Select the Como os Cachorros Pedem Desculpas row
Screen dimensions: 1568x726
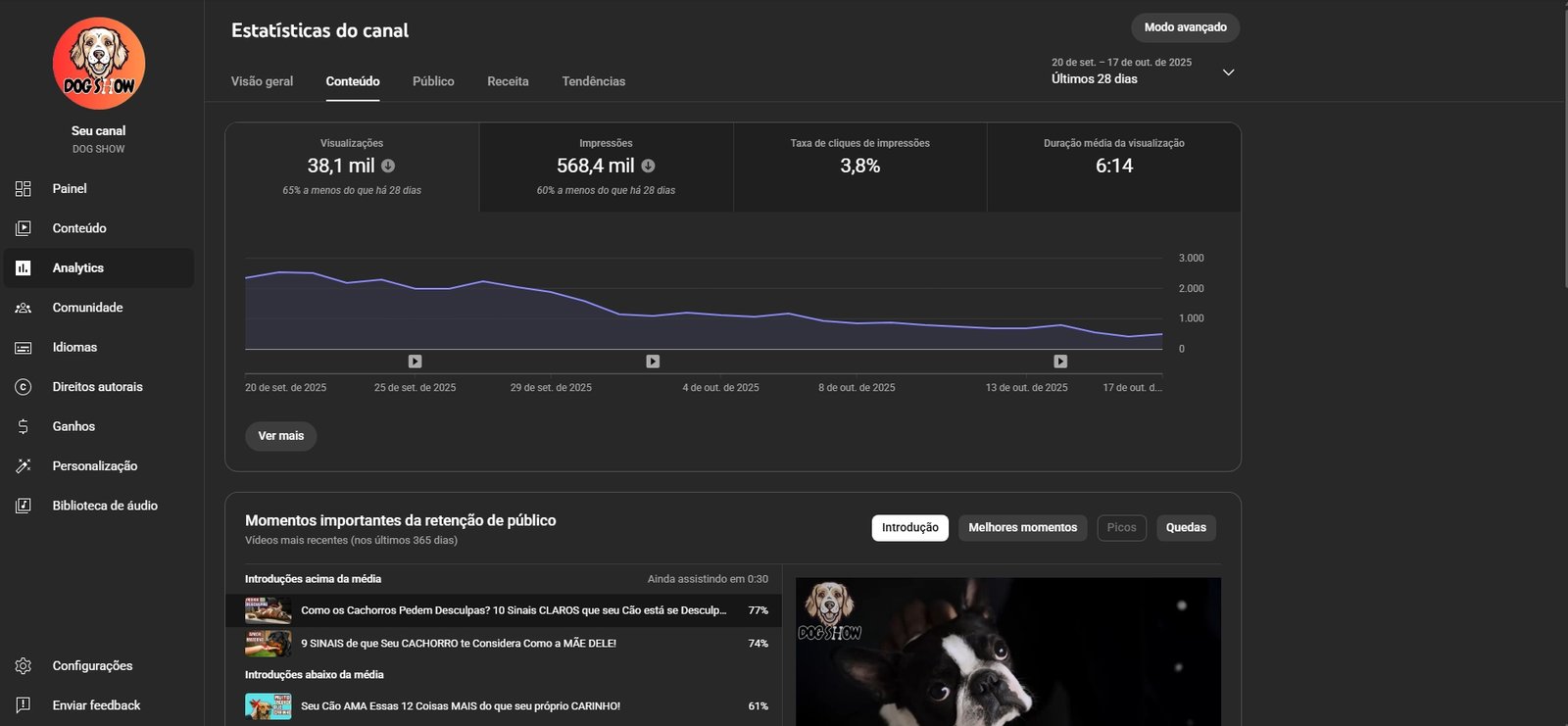tap(504, 610)
